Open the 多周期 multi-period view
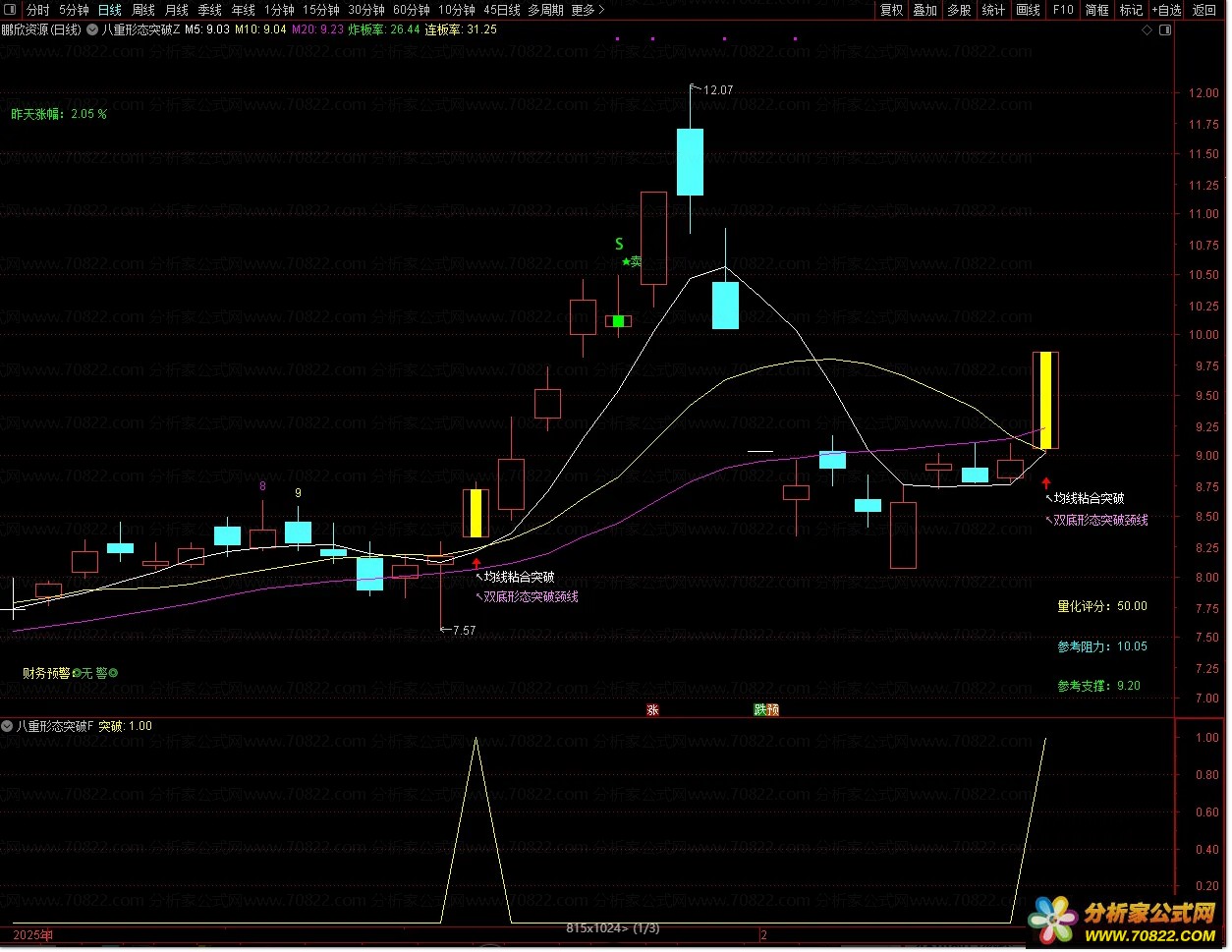This screenshot has width=1232, height=952. pyautogui.click(x=546, y=10)
